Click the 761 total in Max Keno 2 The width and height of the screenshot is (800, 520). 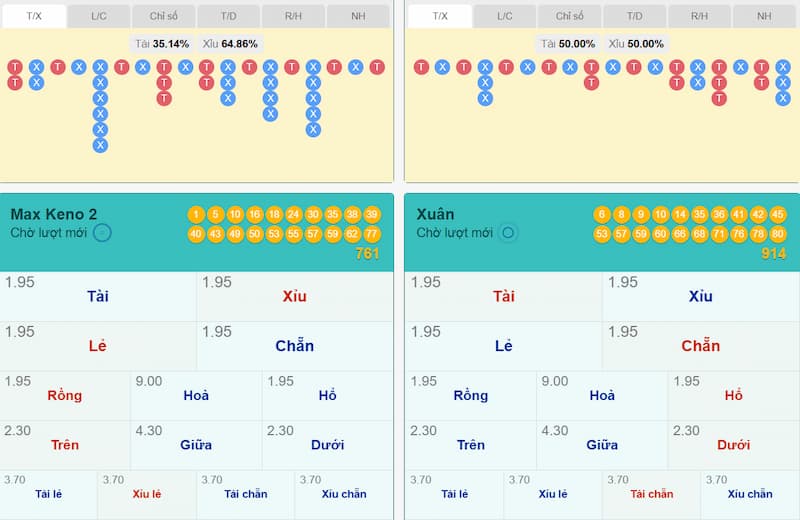(367, 254)
